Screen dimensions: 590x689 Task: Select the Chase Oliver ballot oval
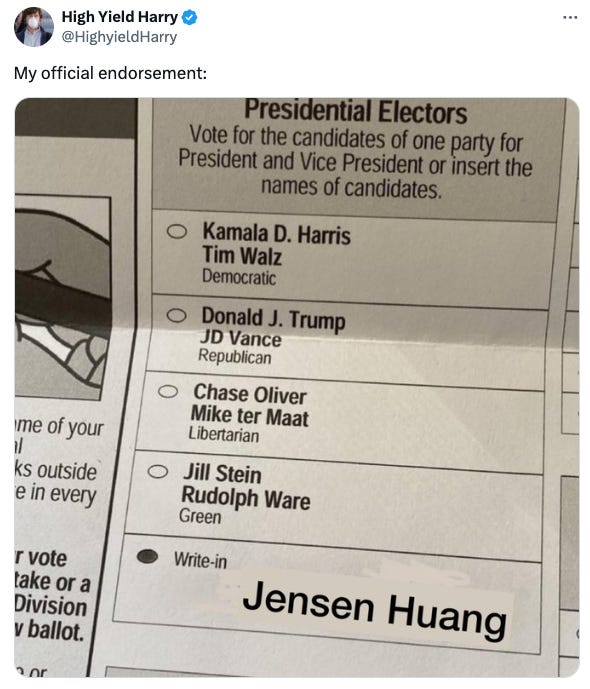click(168, 391)
